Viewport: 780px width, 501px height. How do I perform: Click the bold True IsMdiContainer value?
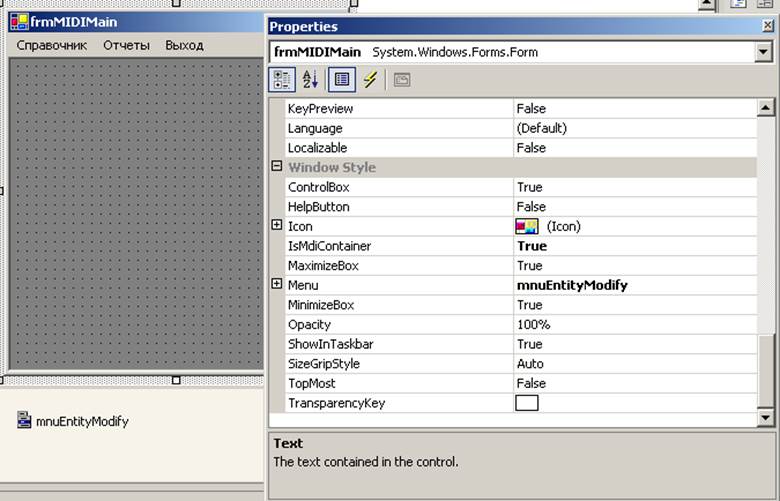[532, 246]
